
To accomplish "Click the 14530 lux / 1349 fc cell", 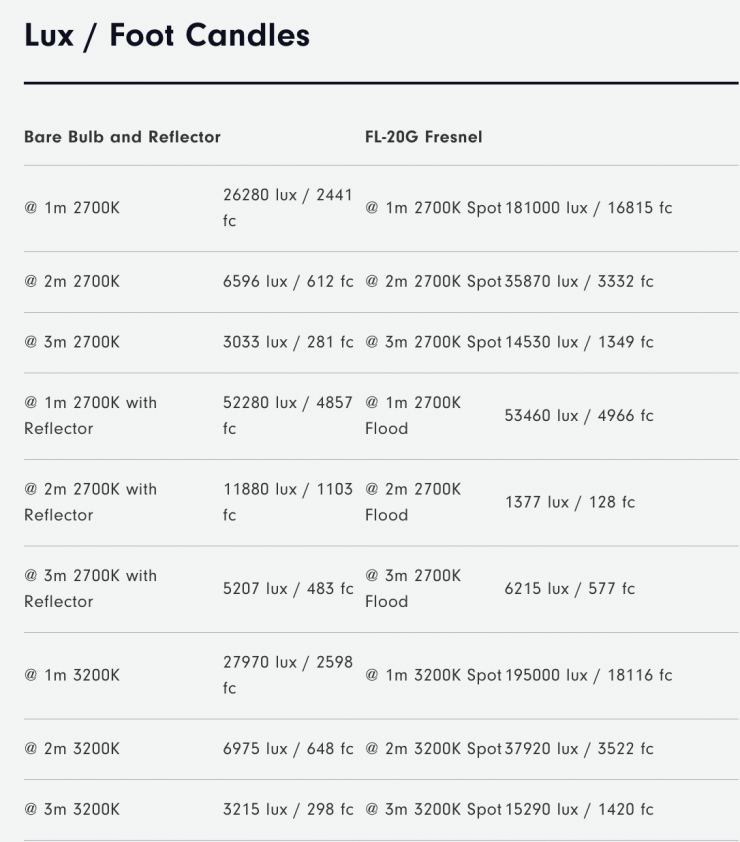I will point(579,342).
